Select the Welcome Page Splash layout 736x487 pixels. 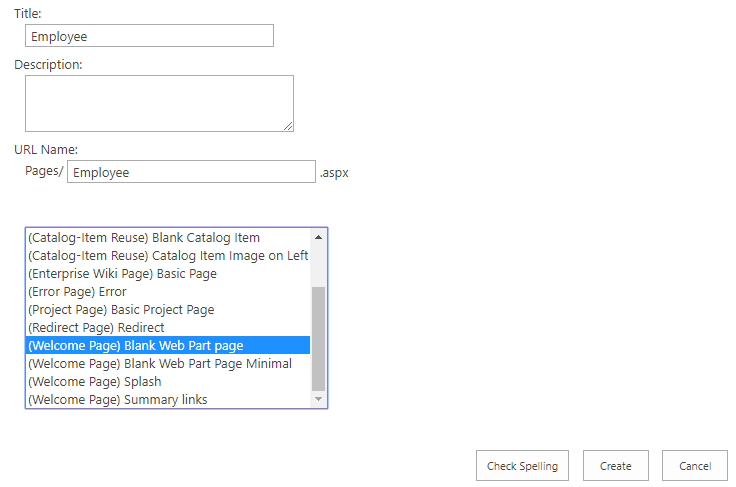pos(94,382)
